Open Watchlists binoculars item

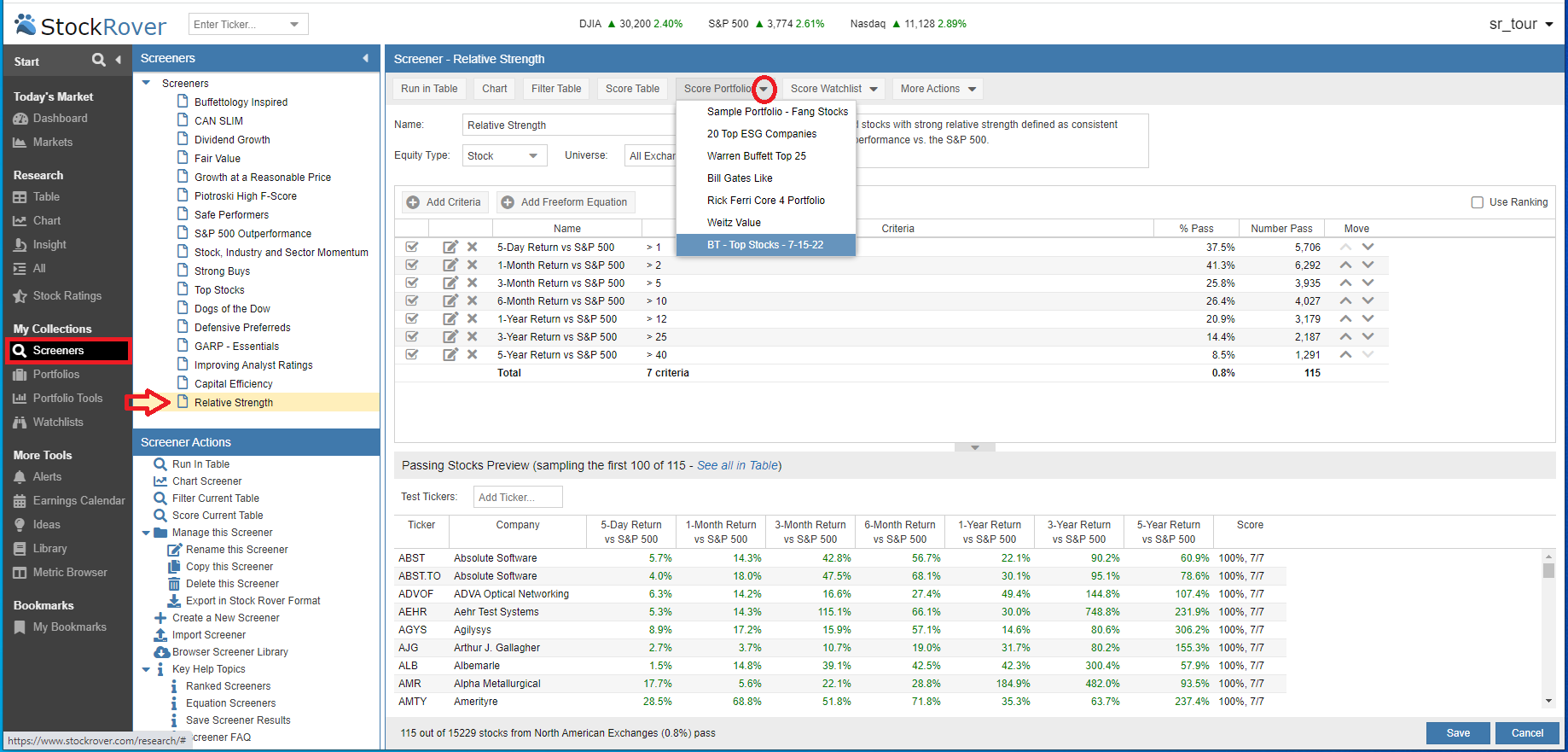(x=48, y=423)
